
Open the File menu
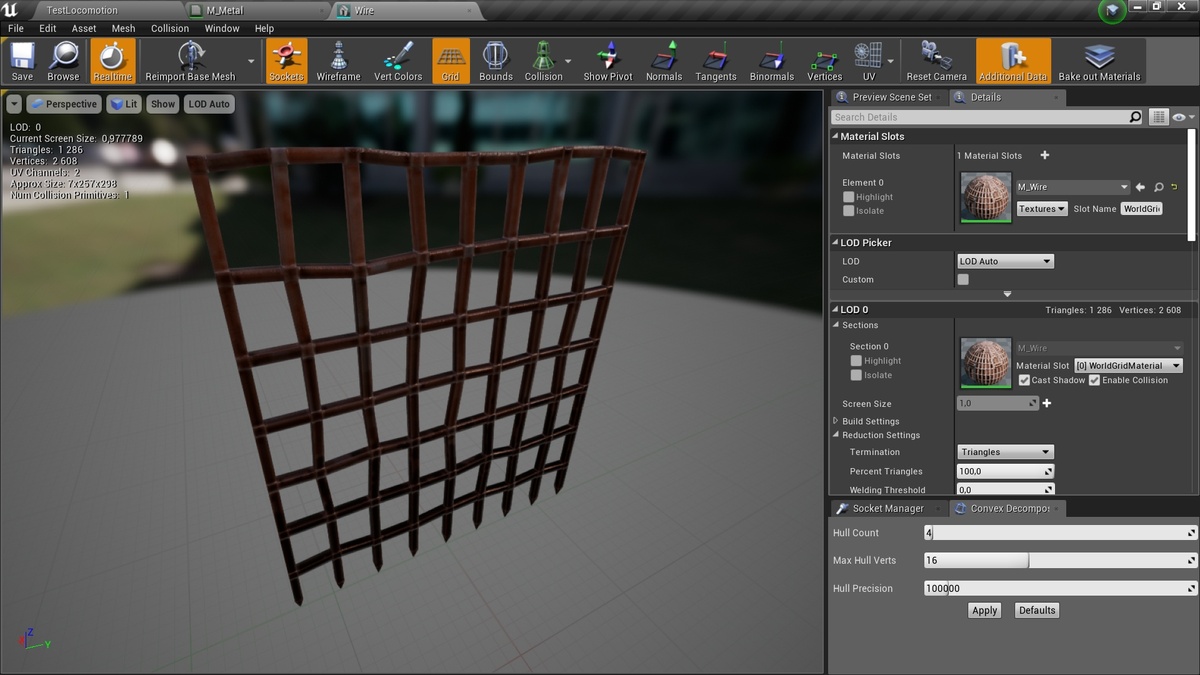click(16, 28)
